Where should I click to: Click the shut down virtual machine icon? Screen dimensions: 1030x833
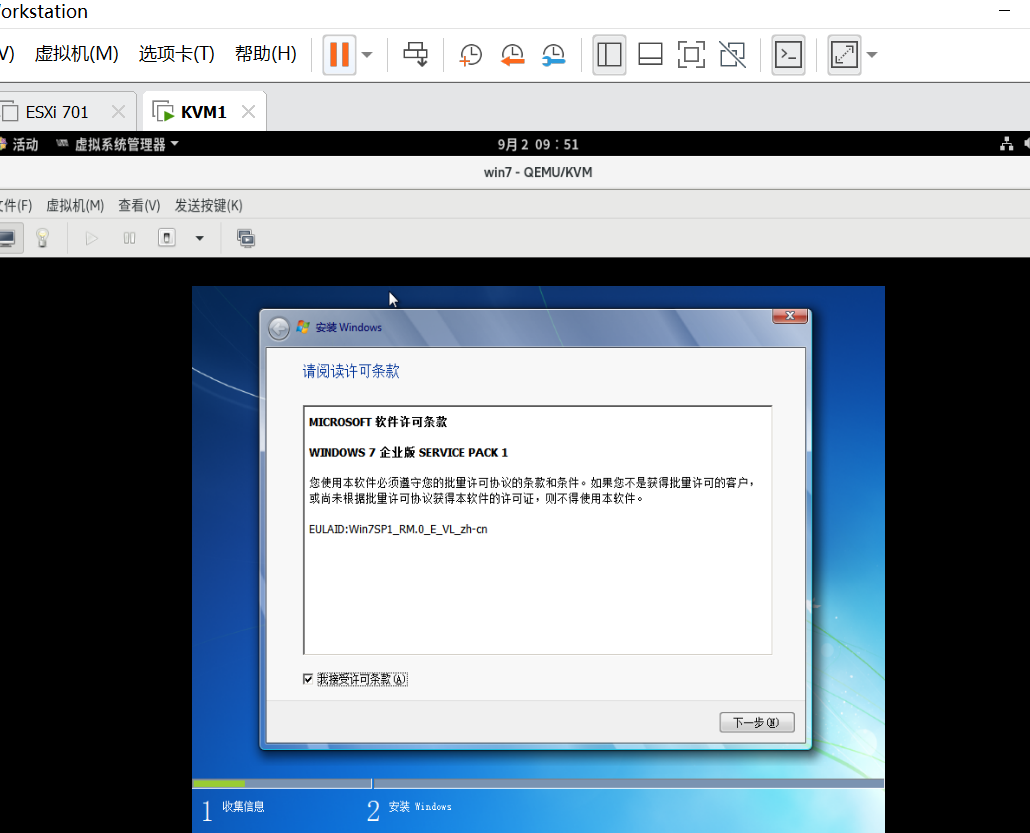pyautogui.click(x=167, y=238)
